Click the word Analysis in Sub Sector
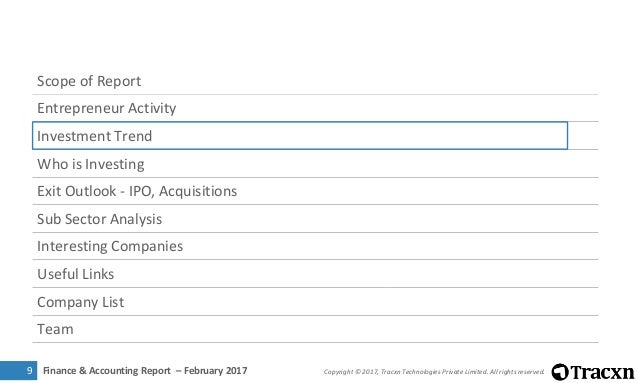The width and height of the screenshot is (638, 383). coord(136,219)
